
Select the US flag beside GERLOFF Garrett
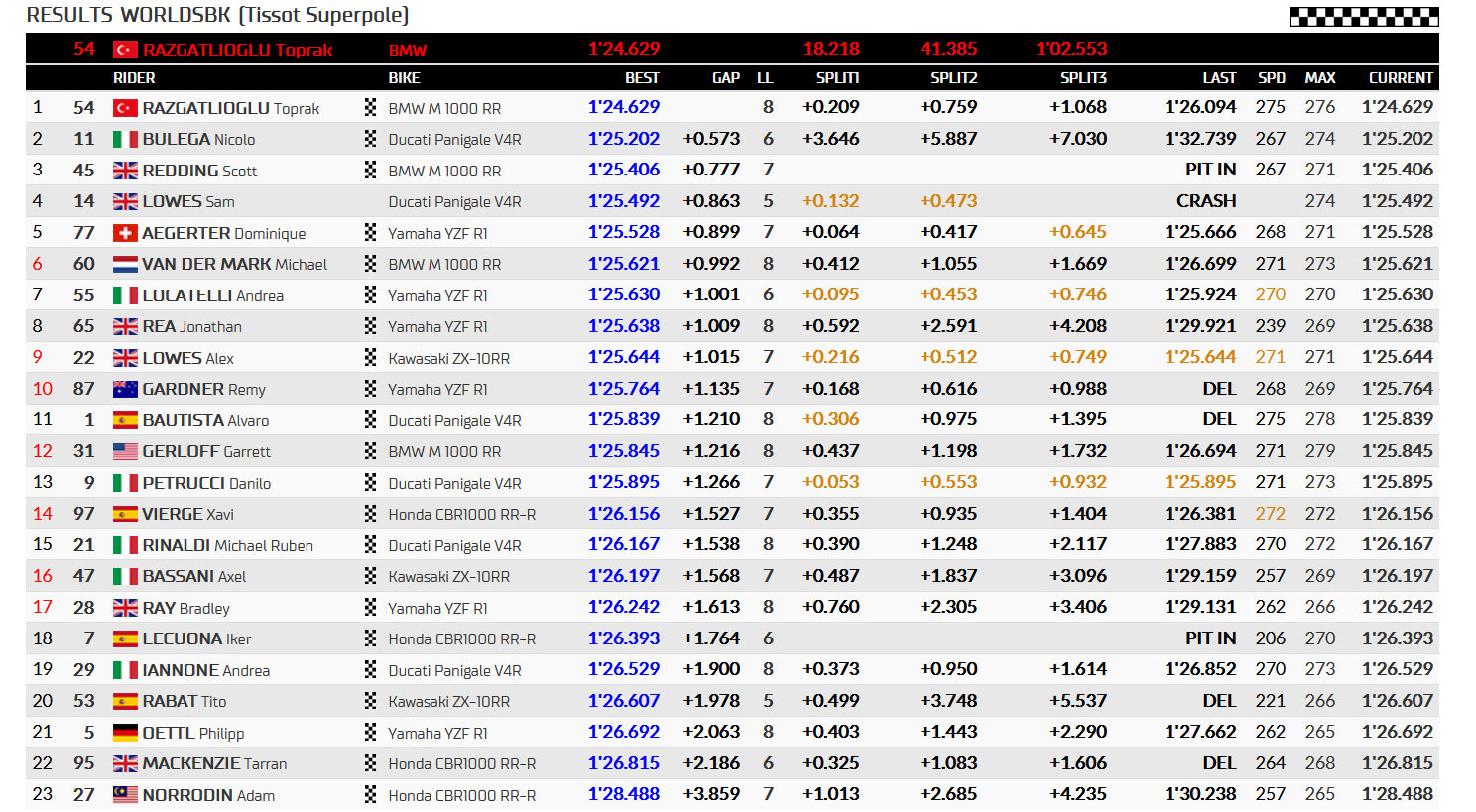[125, 452]
